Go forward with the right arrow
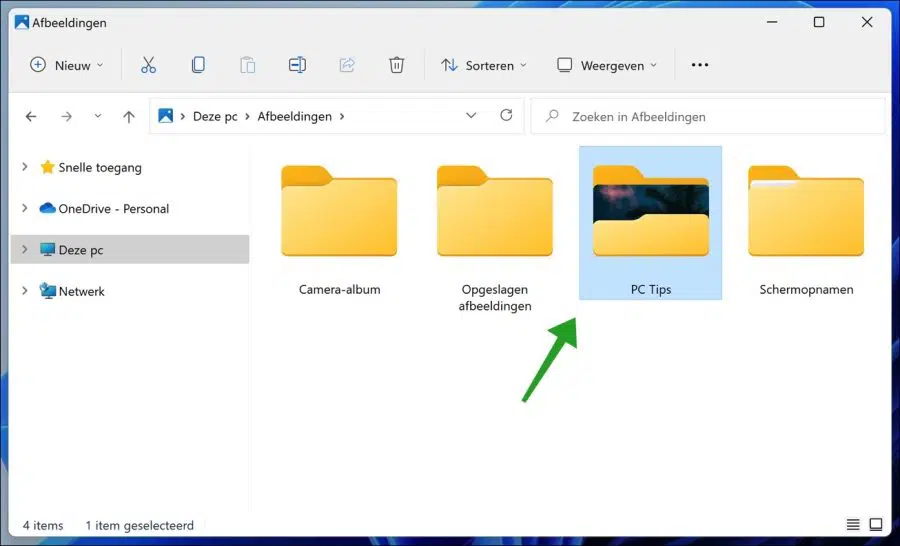This screenshot has height=546, width=900. (x=67, y=117)
